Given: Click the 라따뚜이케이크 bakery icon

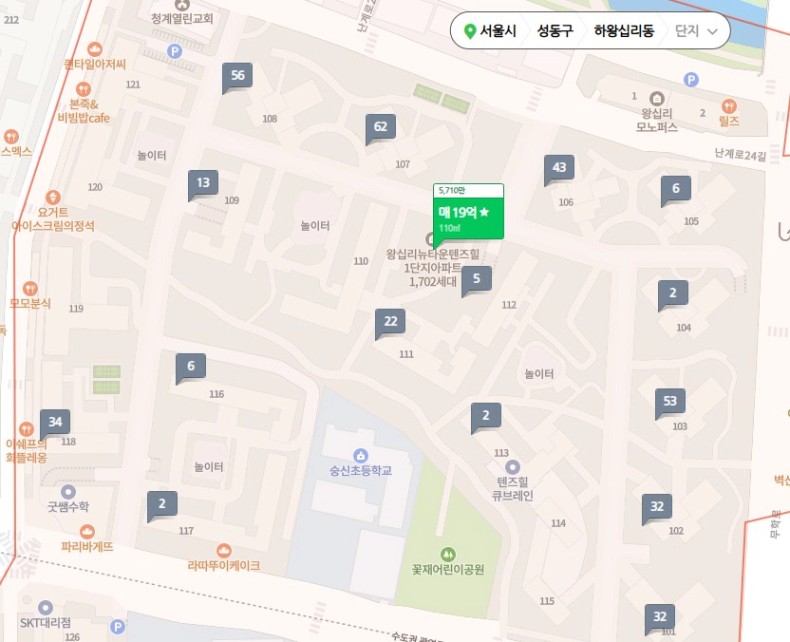Looking at the screenshot, I should tap(224, 550).
